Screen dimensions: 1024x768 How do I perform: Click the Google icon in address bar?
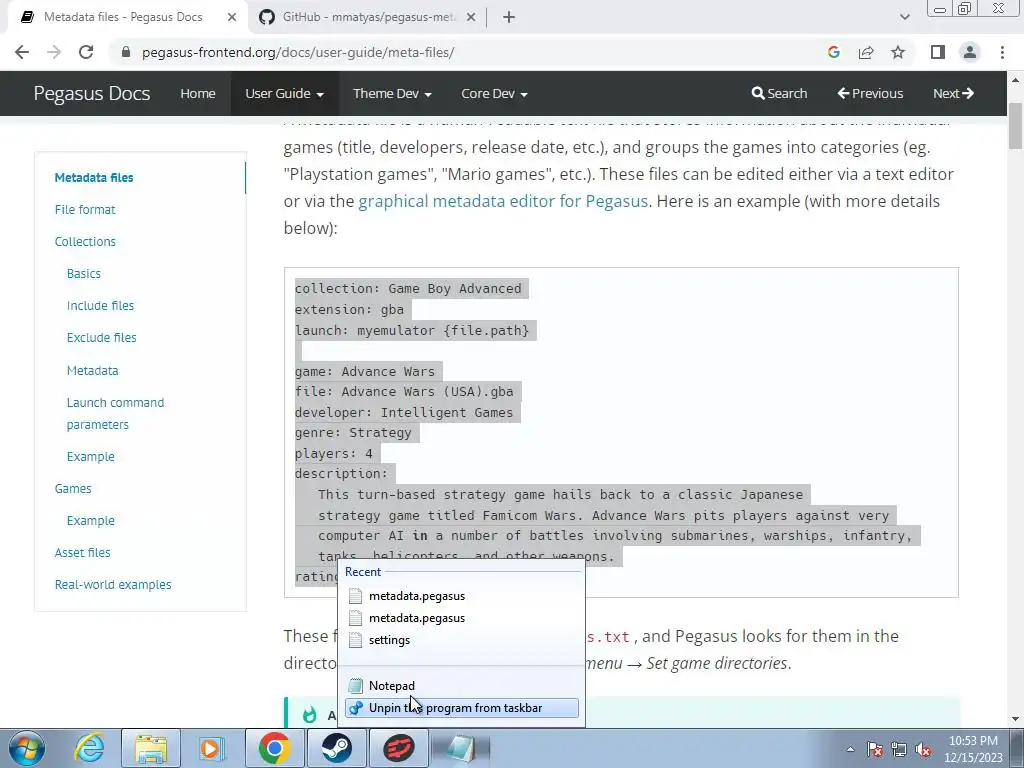[x=833, y=52]
